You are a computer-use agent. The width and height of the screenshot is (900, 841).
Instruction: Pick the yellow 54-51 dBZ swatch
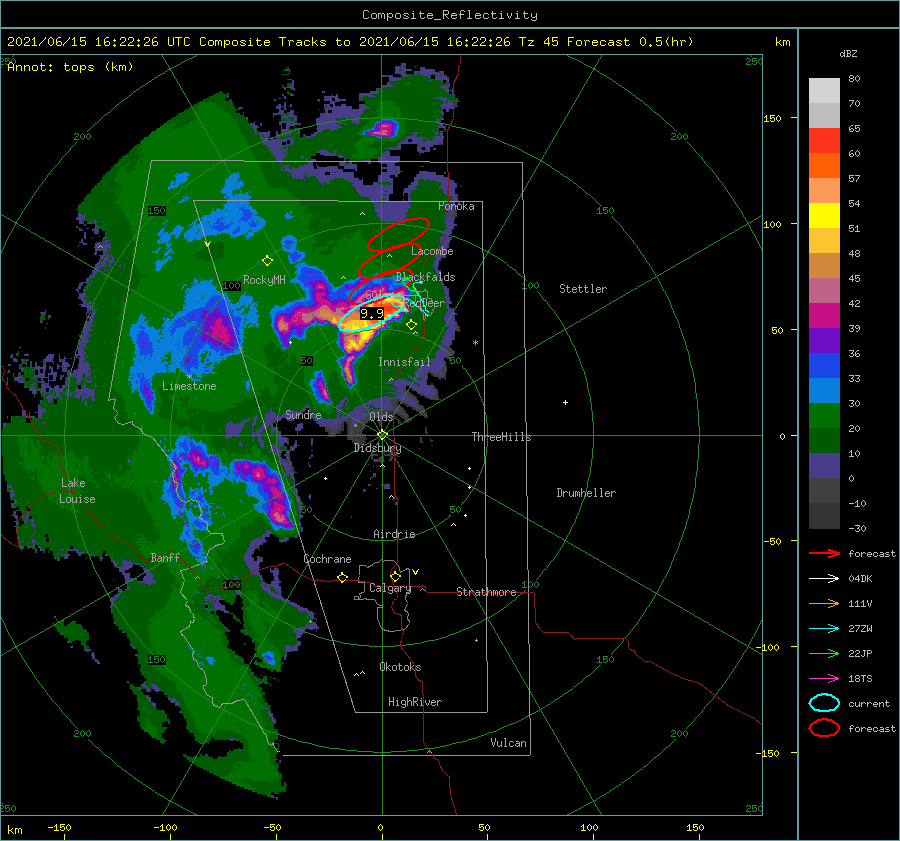[x=824, y=216]
